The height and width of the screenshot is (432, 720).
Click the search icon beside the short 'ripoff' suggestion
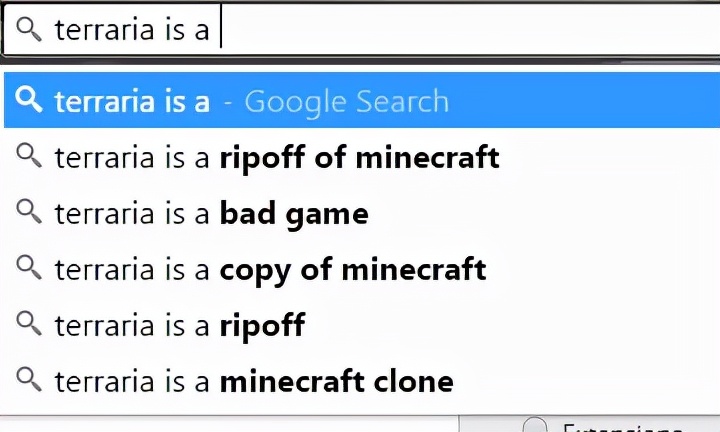tap(29, 324)
